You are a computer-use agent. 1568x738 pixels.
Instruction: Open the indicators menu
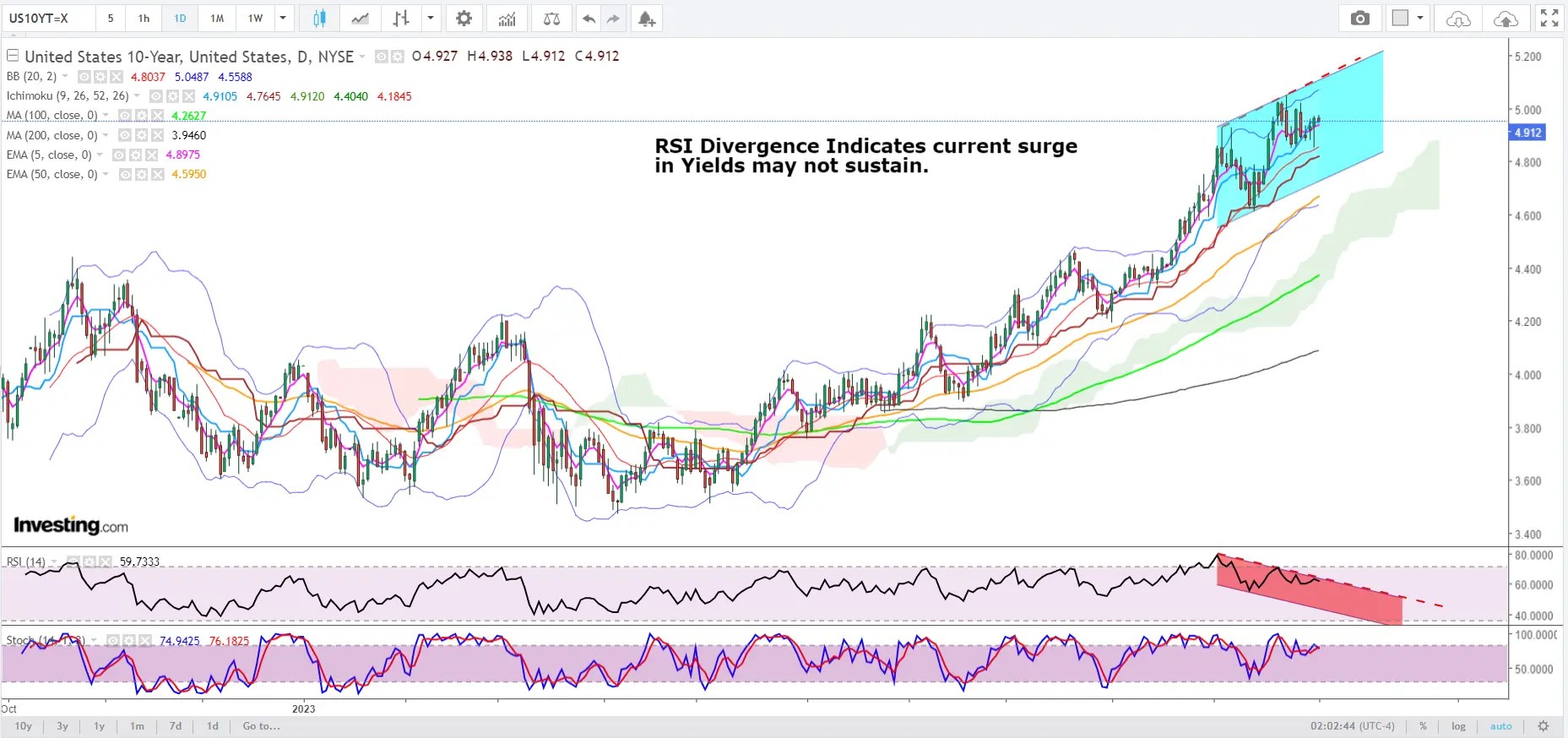tap(507, 19)
